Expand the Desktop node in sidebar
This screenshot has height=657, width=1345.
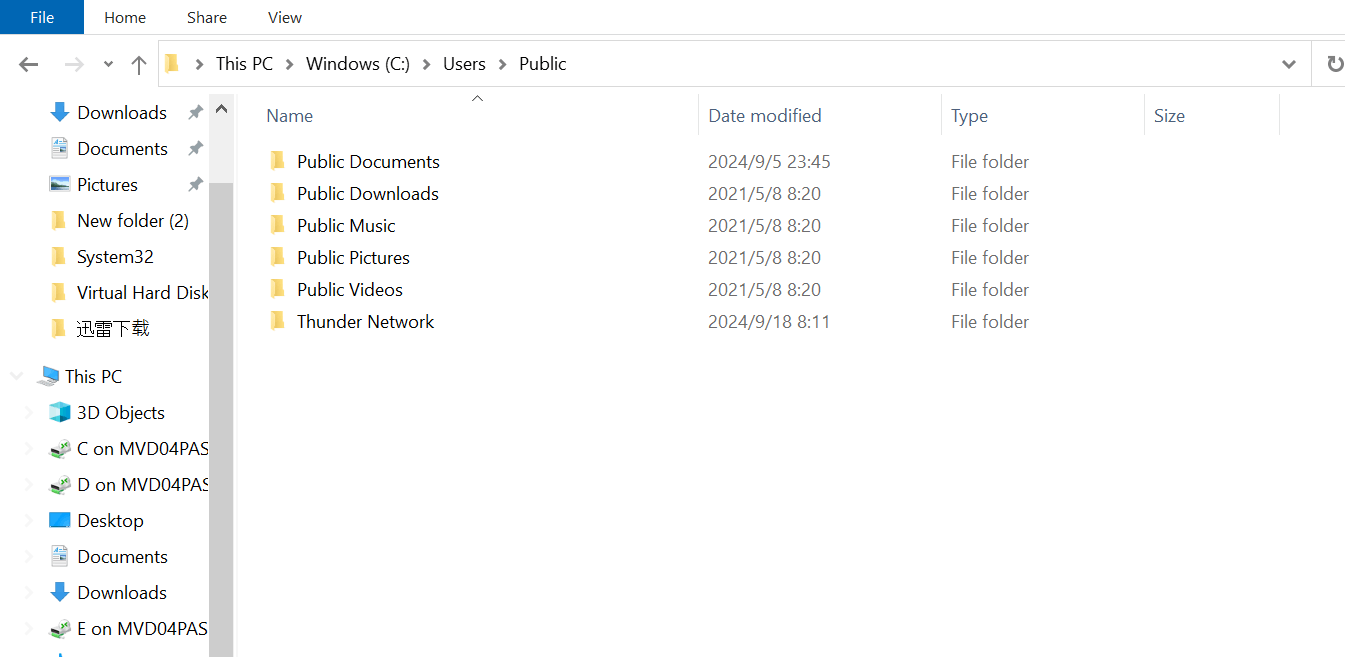[x=28, y=520]
